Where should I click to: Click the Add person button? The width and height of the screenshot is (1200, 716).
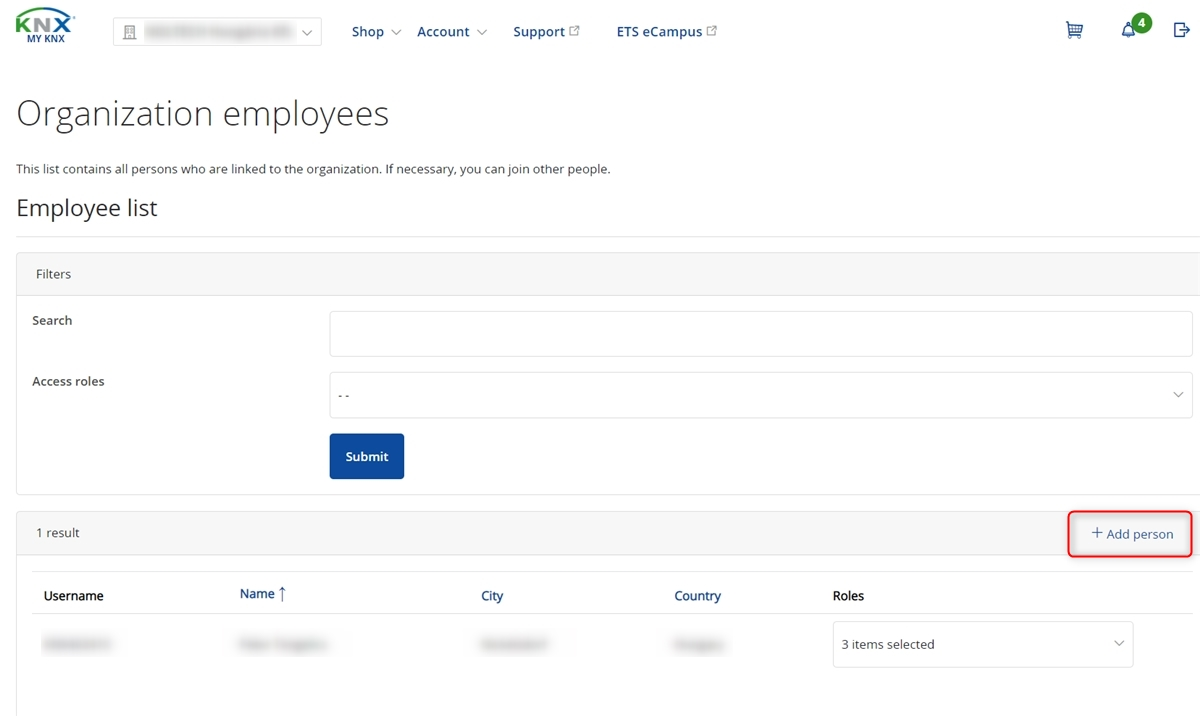point(1131,534)
